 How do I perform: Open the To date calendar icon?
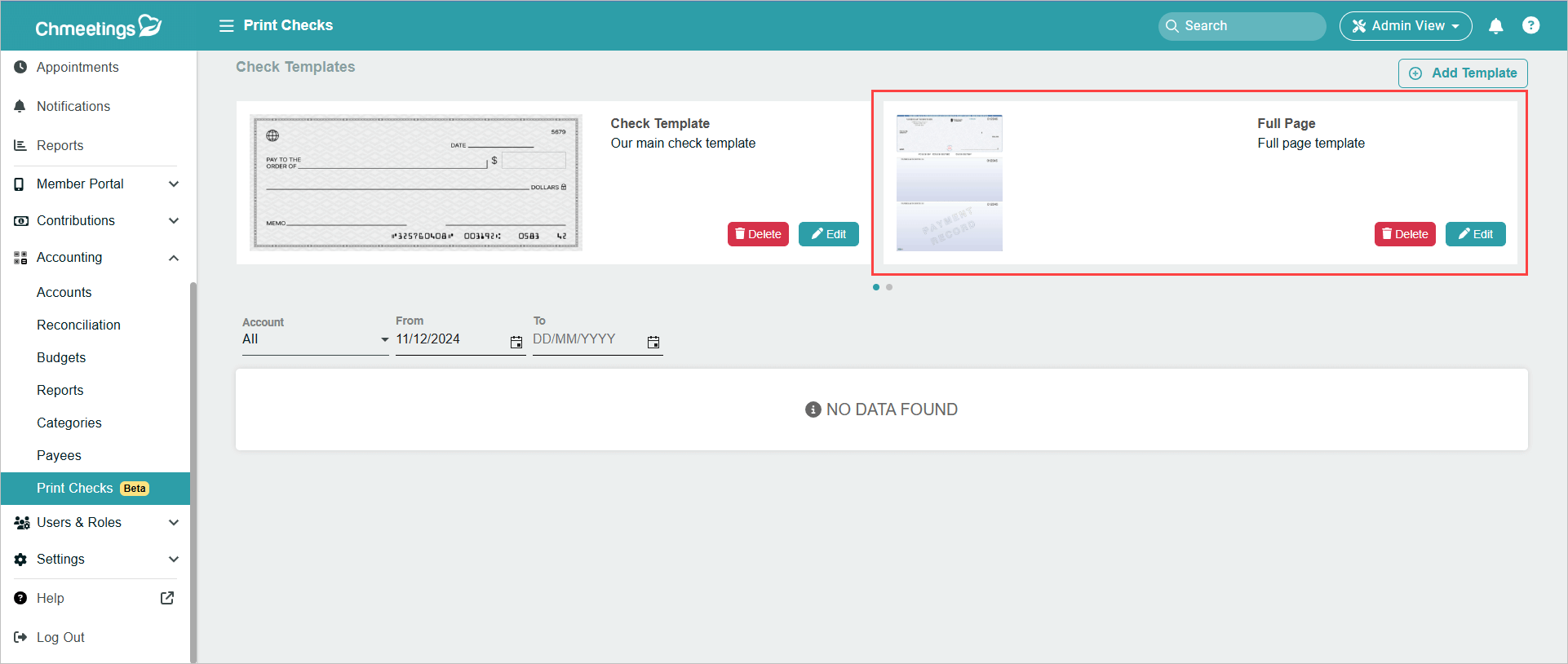[653, 343]
